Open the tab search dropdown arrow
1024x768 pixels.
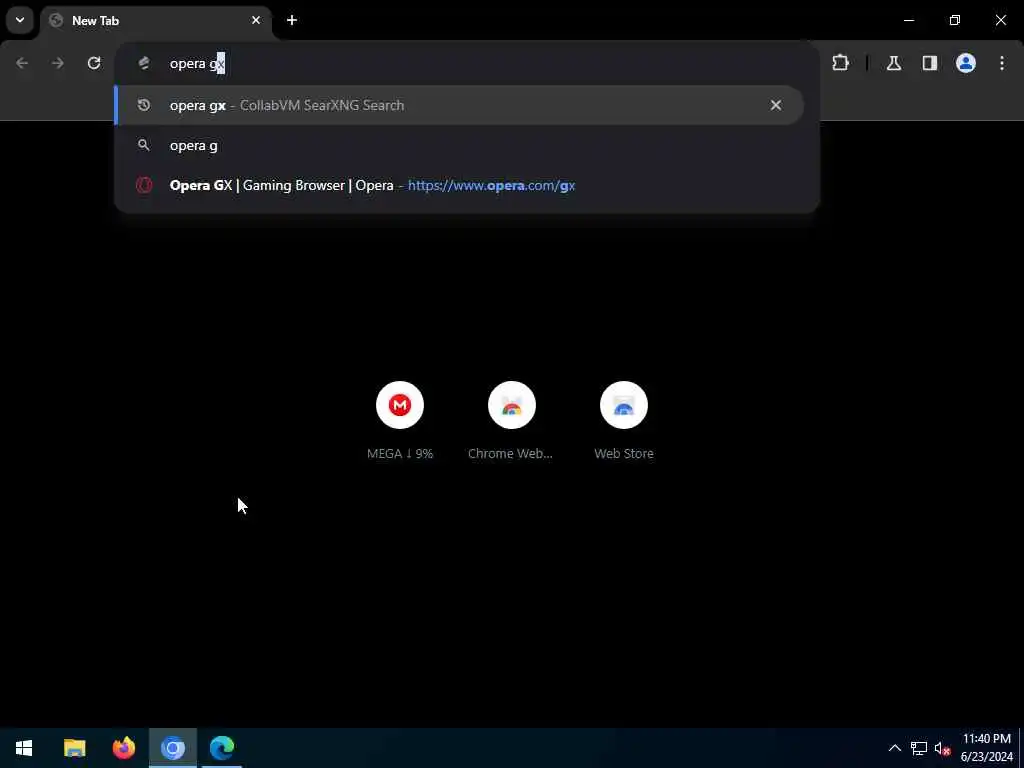pos(20,20)
